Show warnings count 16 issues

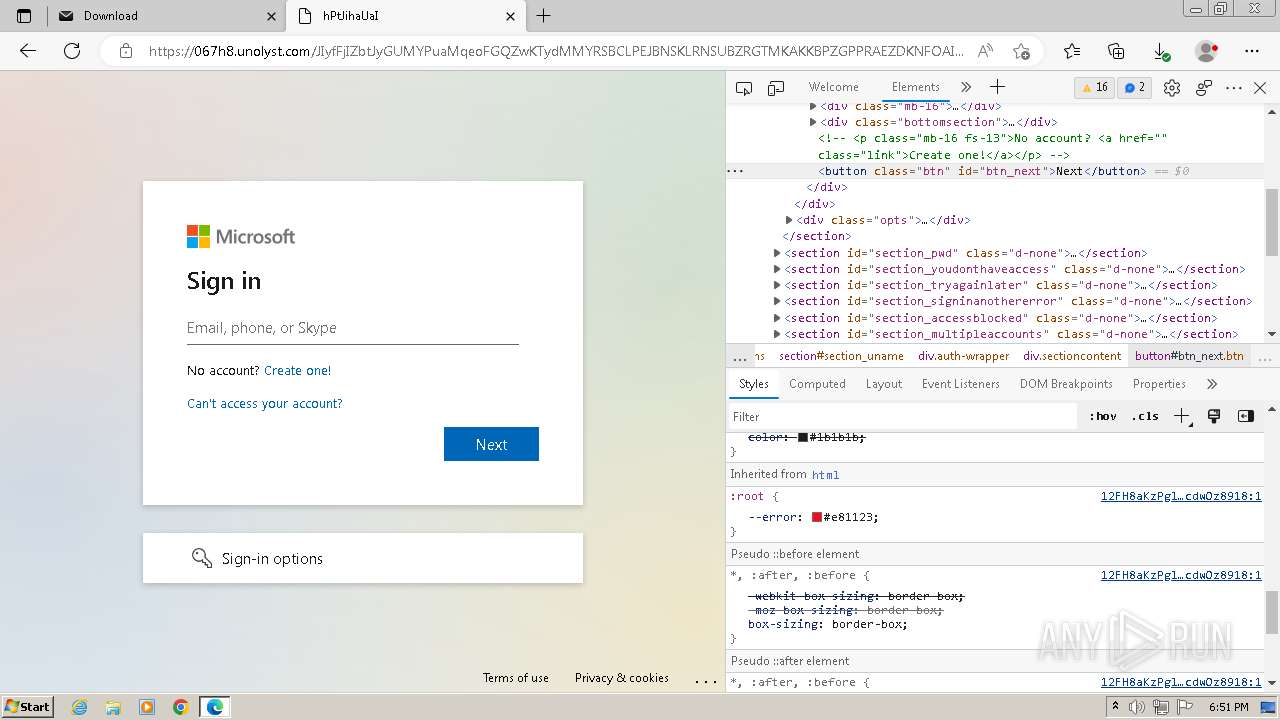click(1095, 88)
